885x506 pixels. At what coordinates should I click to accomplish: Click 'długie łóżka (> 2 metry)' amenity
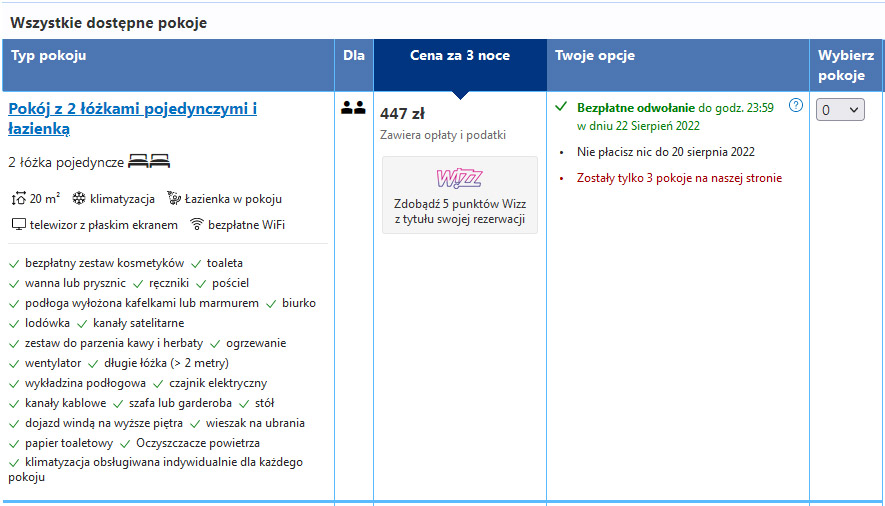coord(167,363)
